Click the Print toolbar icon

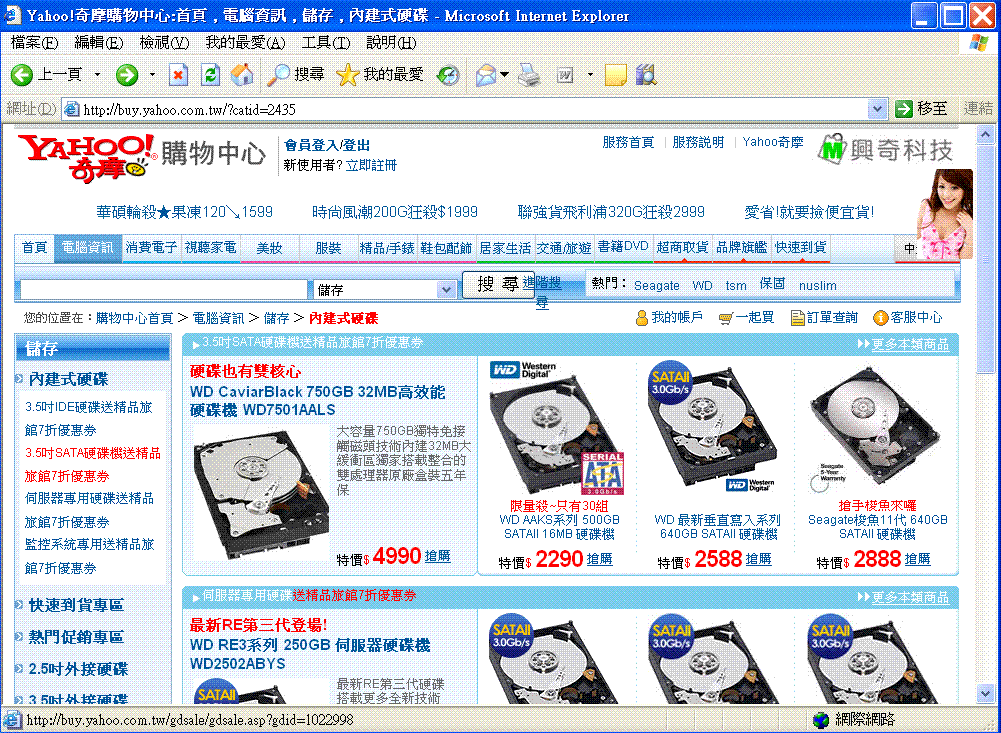(x=529, y=75)
